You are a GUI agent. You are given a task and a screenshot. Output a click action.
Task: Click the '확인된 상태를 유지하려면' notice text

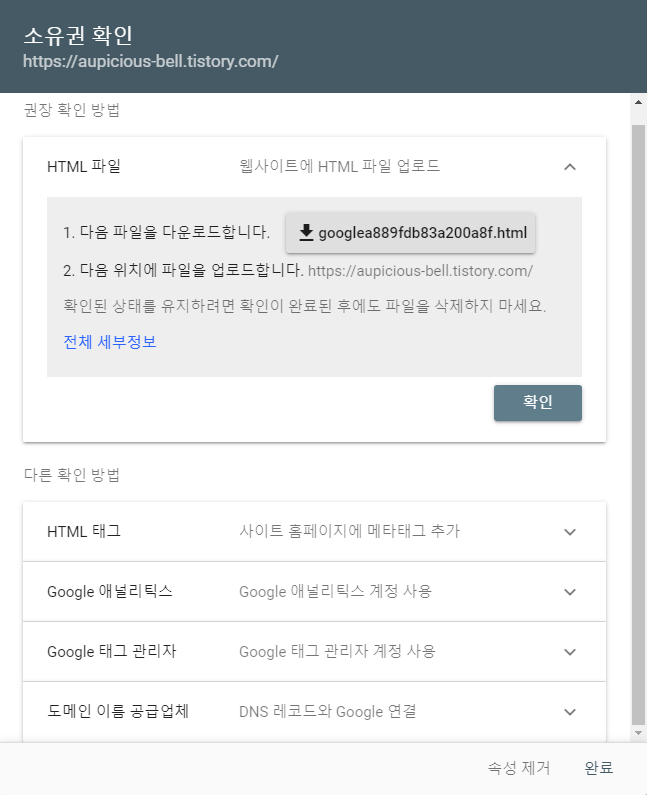(305, 306)
